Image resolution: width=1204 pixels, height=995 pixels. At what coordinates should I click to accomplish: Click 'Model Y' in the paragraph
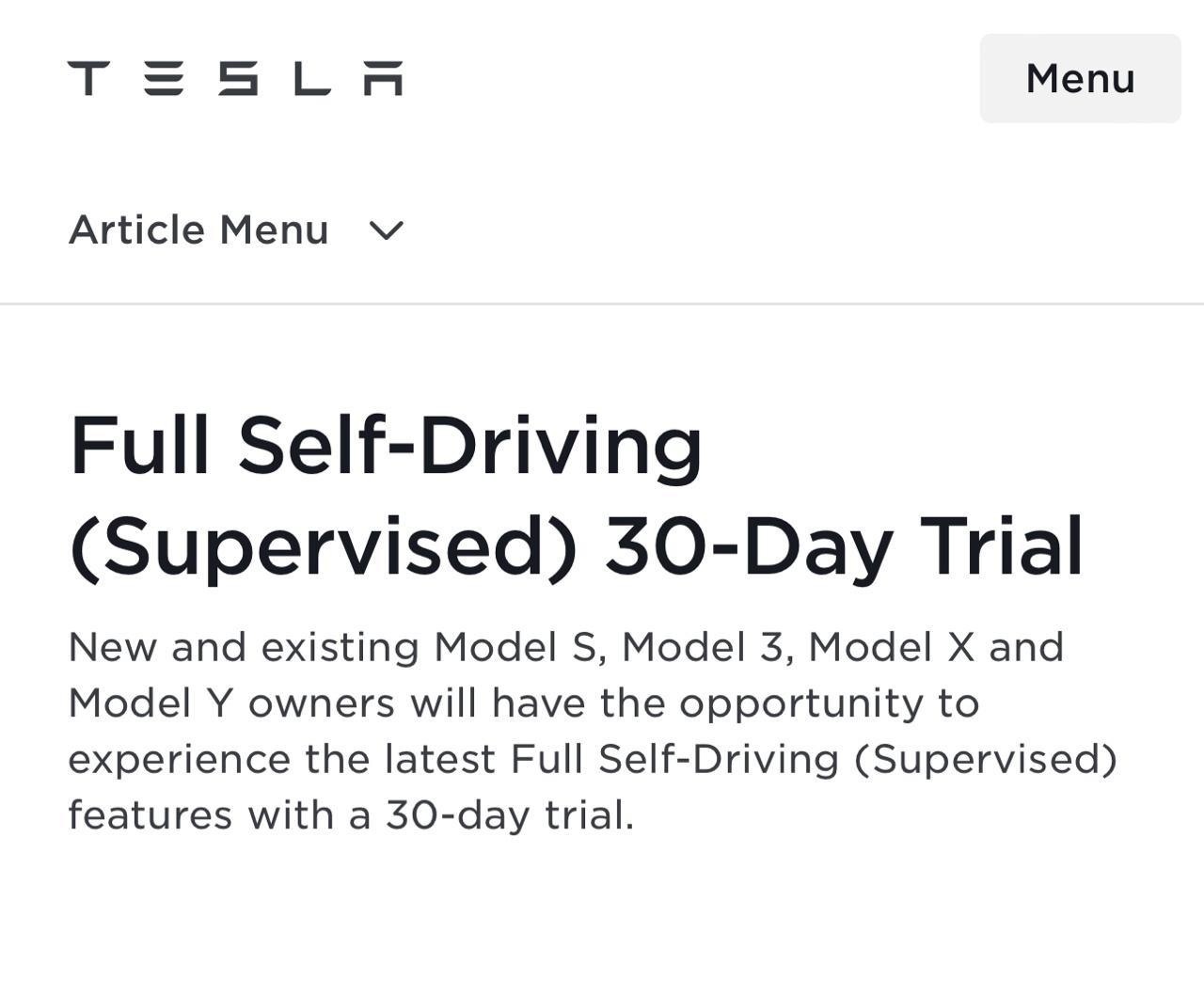(x=150, y=703)
